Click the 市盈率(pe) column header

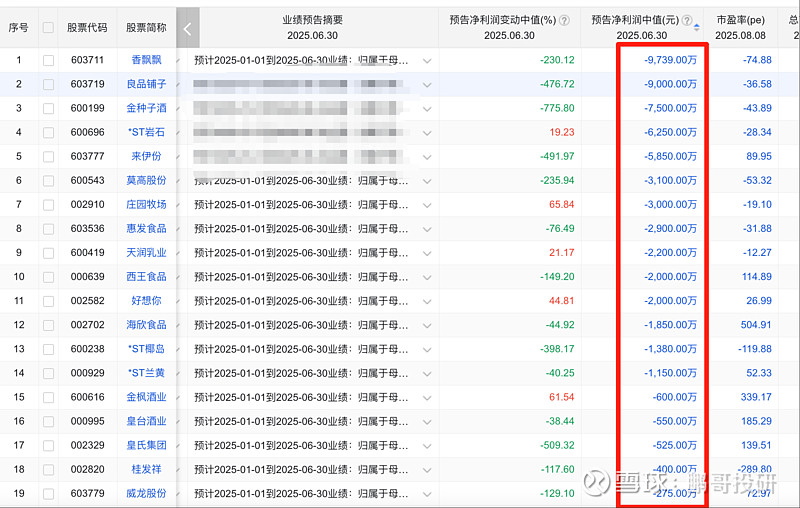740,20
